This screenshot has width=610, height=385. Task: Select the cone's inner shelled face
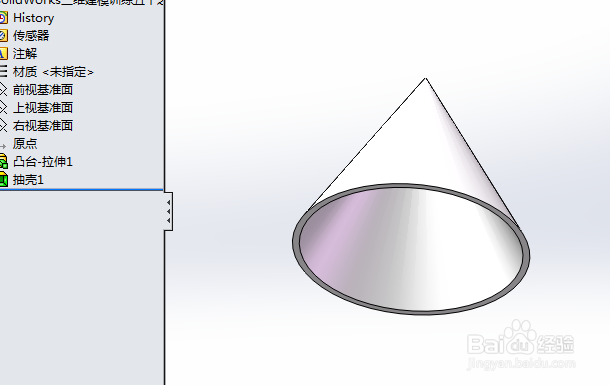(411, 249)
